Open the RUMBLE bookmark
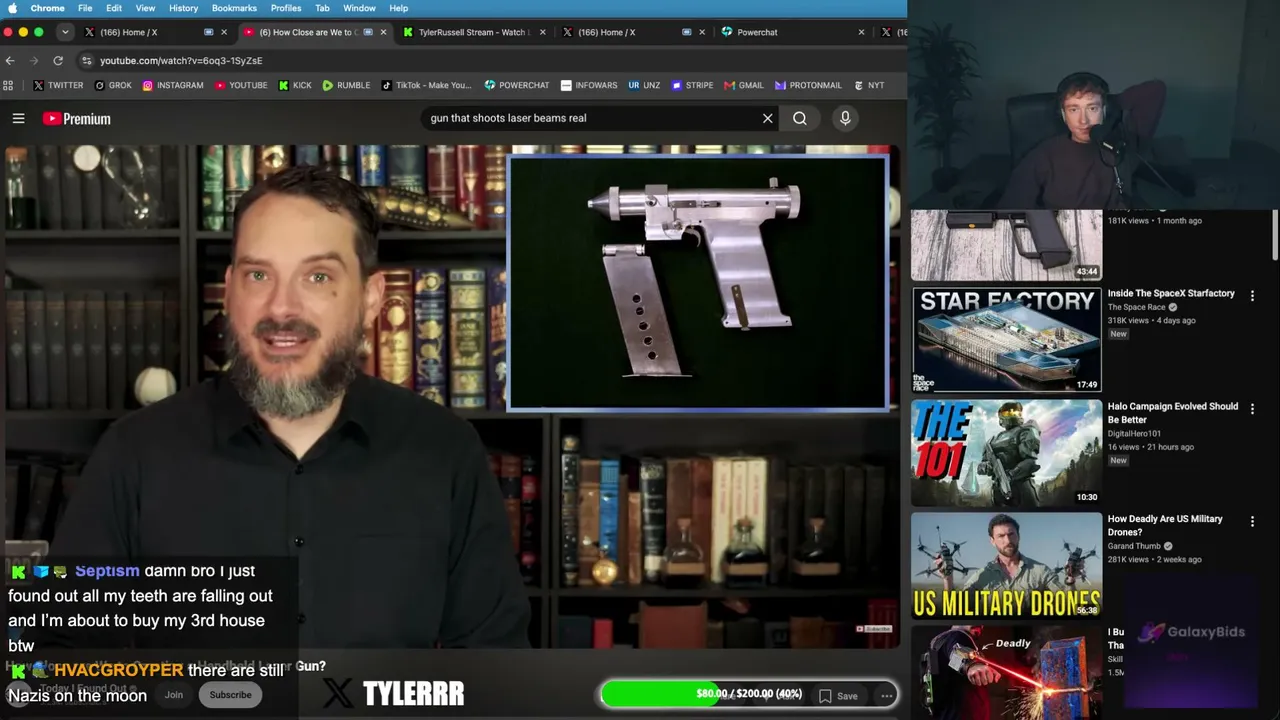Screen dimensions: 1280x720 (x=346, y=85)
